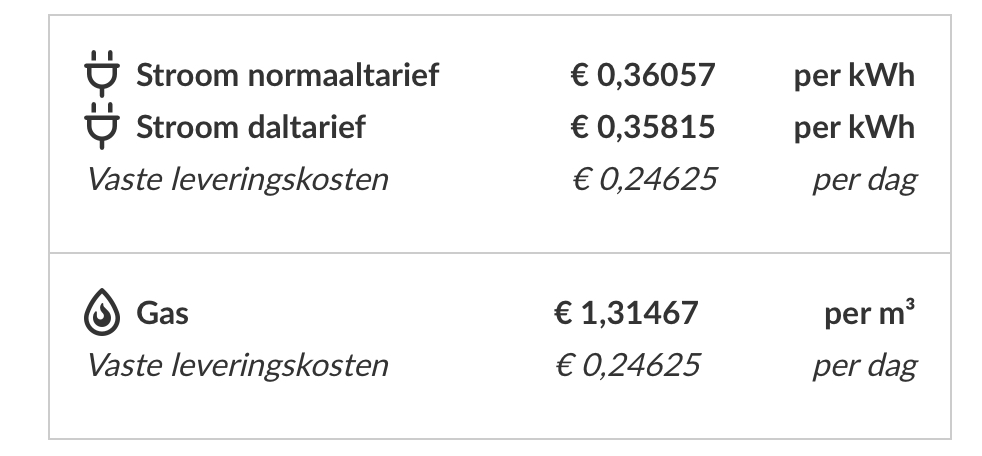The image size is (982, 456).
Task: Click the per m³ unit text
Action: click(x=869, y=313)
